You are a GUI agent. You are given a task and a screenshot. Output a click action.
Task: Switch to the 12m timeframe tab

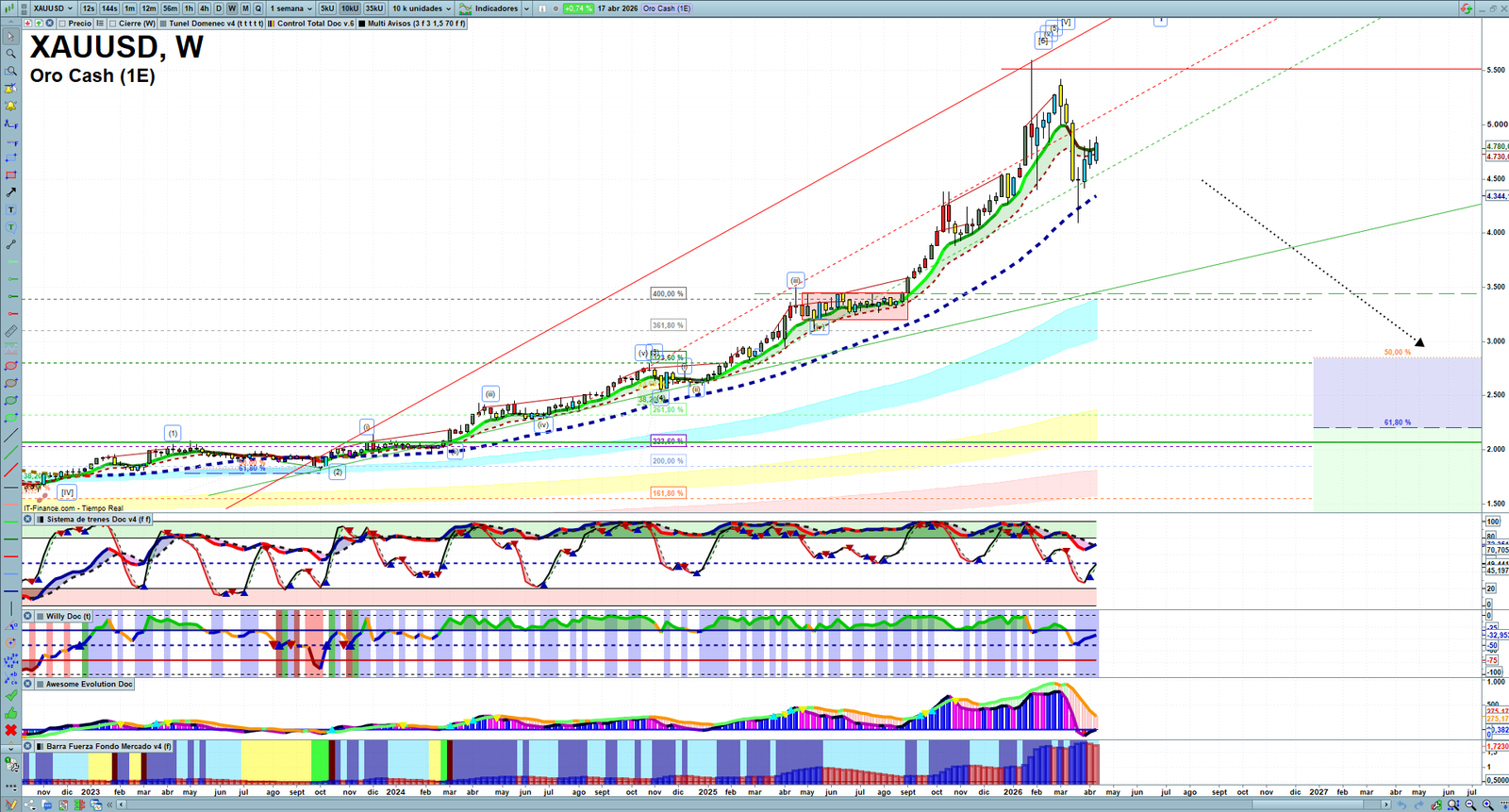point(149,8)
